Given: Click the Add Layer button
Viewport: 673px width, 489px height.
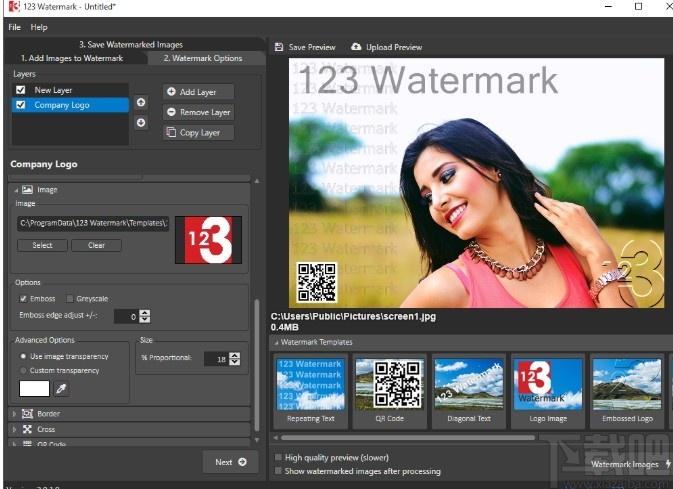Looking at the screenshot, I should click(x=199, y=91).
